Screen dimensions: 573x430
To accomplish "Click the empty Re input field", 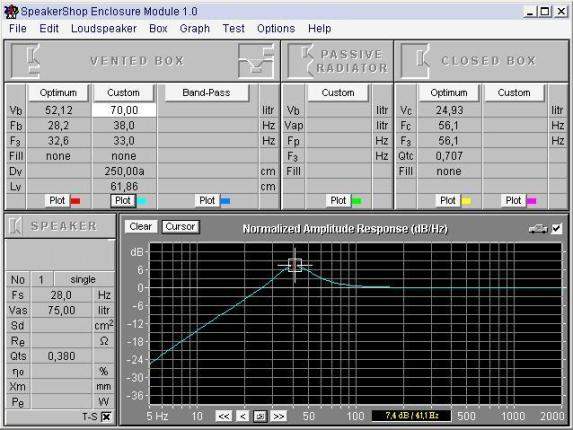I will coord(61,341).
